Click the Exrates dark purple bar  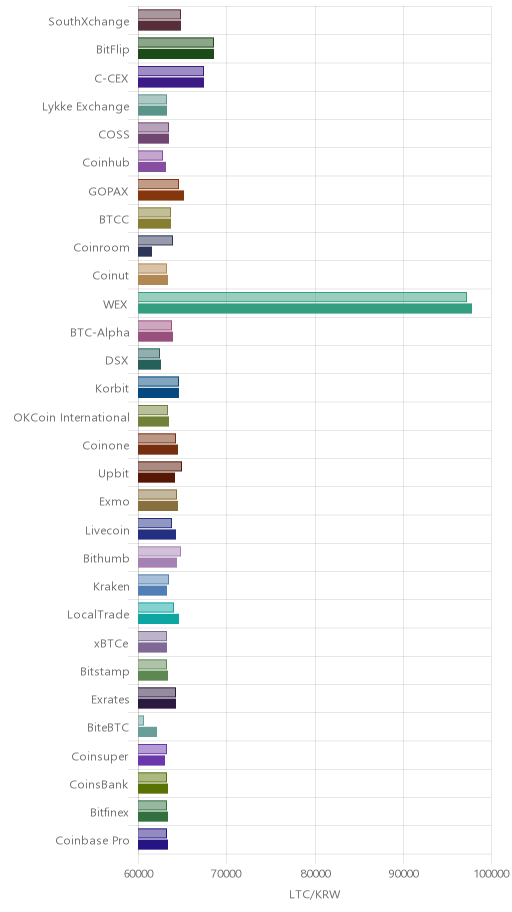point(157,704)
